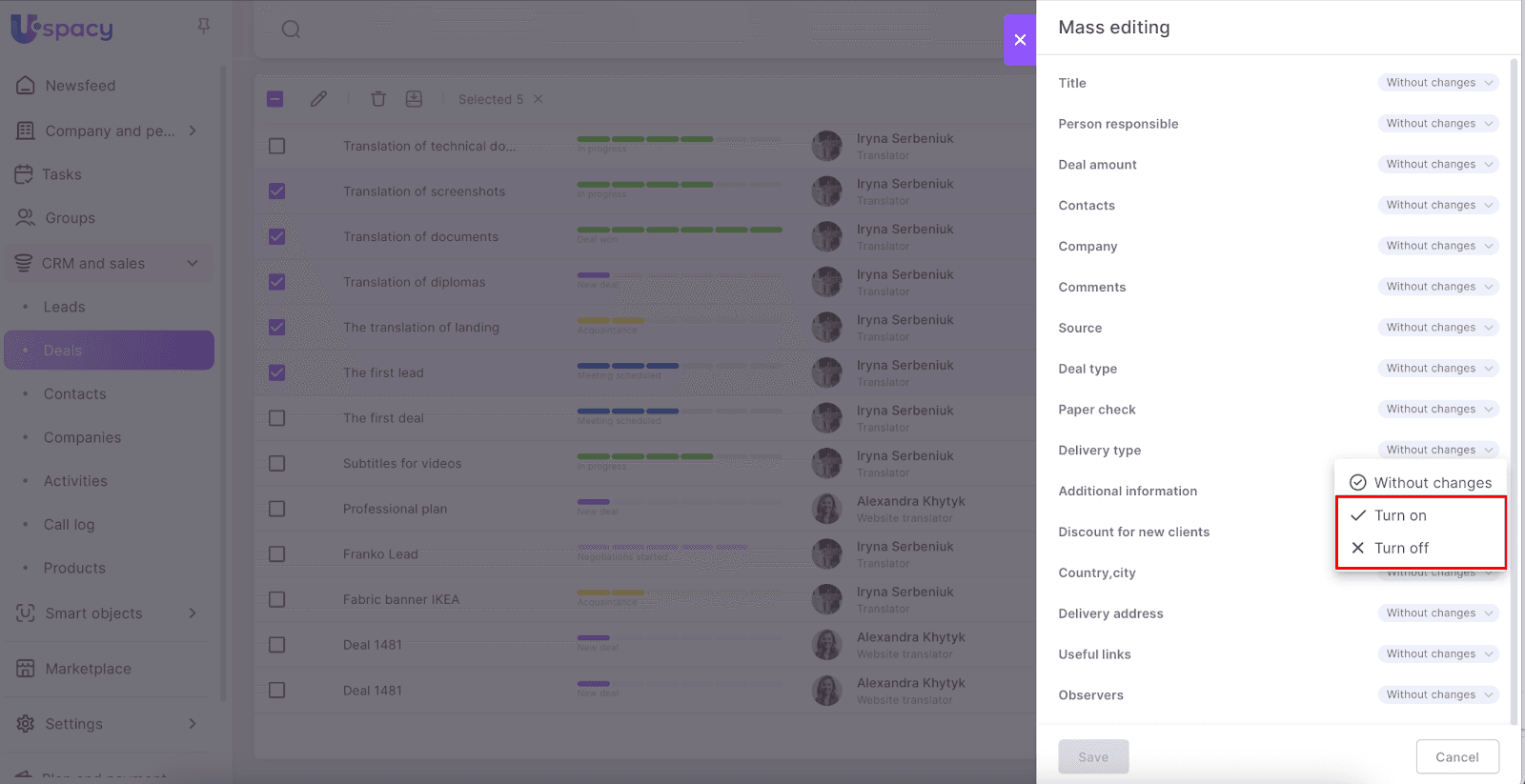This screenshot has width=1525, height=784.
Task: Check the Translation of technical documents checkbox
Action: click(x=276, y=146)
